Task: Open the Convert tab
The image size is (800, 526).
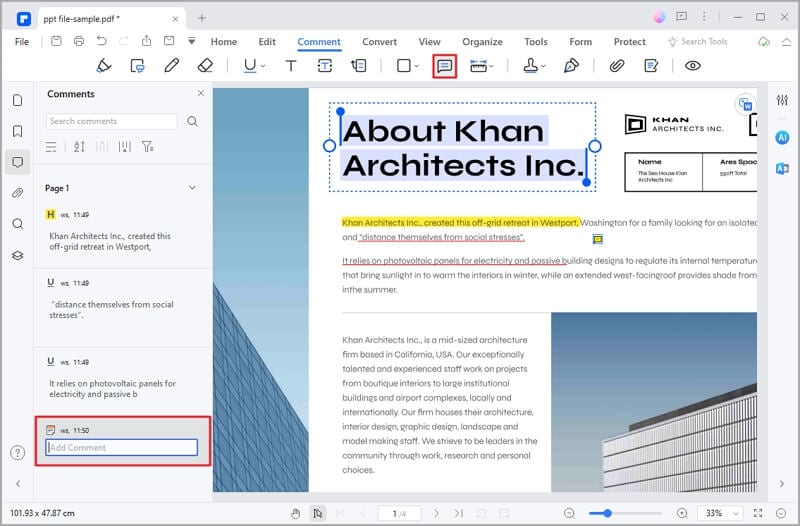Action: (379, 42)
